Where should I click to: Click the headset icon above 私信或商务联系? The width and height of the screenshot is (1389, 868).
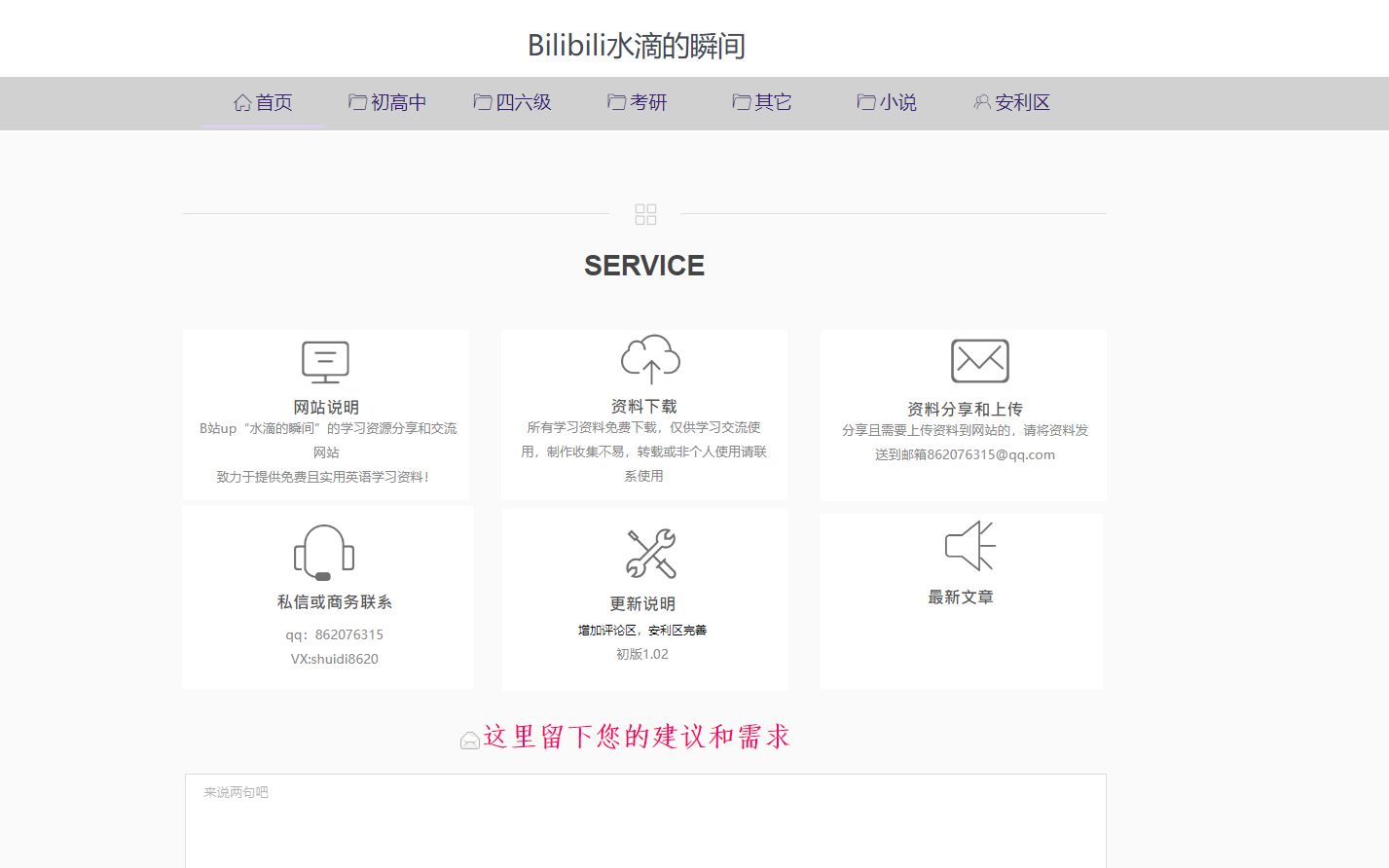324,553
